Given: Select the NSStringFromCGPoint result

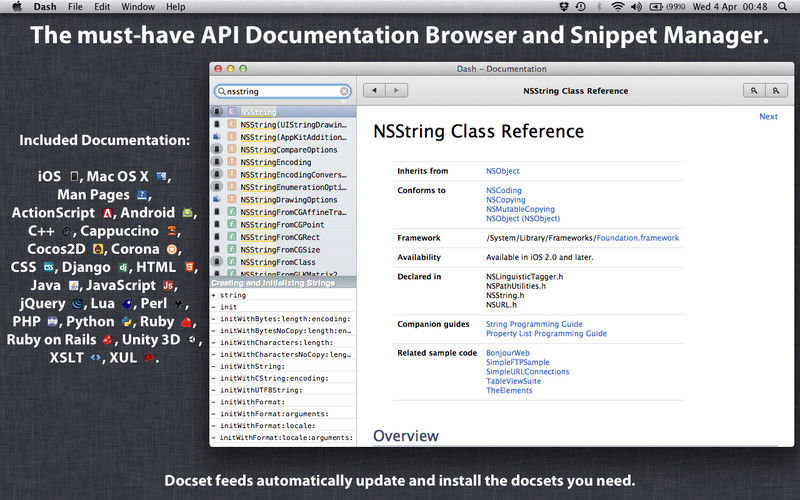Looking at the screenshot, I should pyautogui.click(x=283, y=224).
